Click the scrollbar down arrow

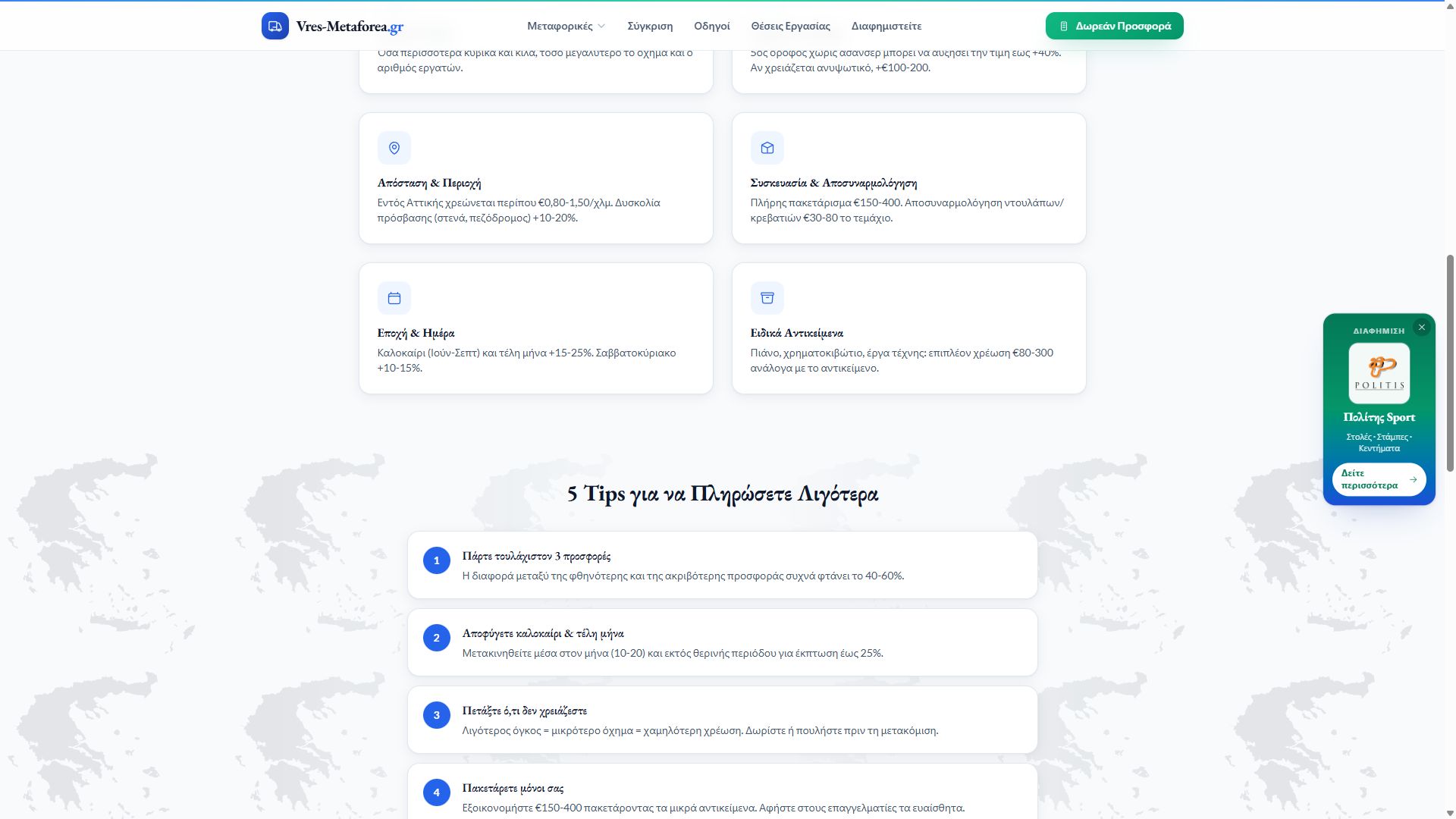[x=1450, y=813]
